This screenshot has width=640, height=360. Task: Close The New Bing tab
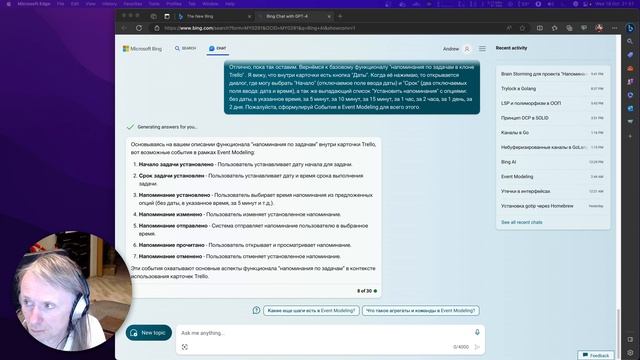click(x=249, y=16)
